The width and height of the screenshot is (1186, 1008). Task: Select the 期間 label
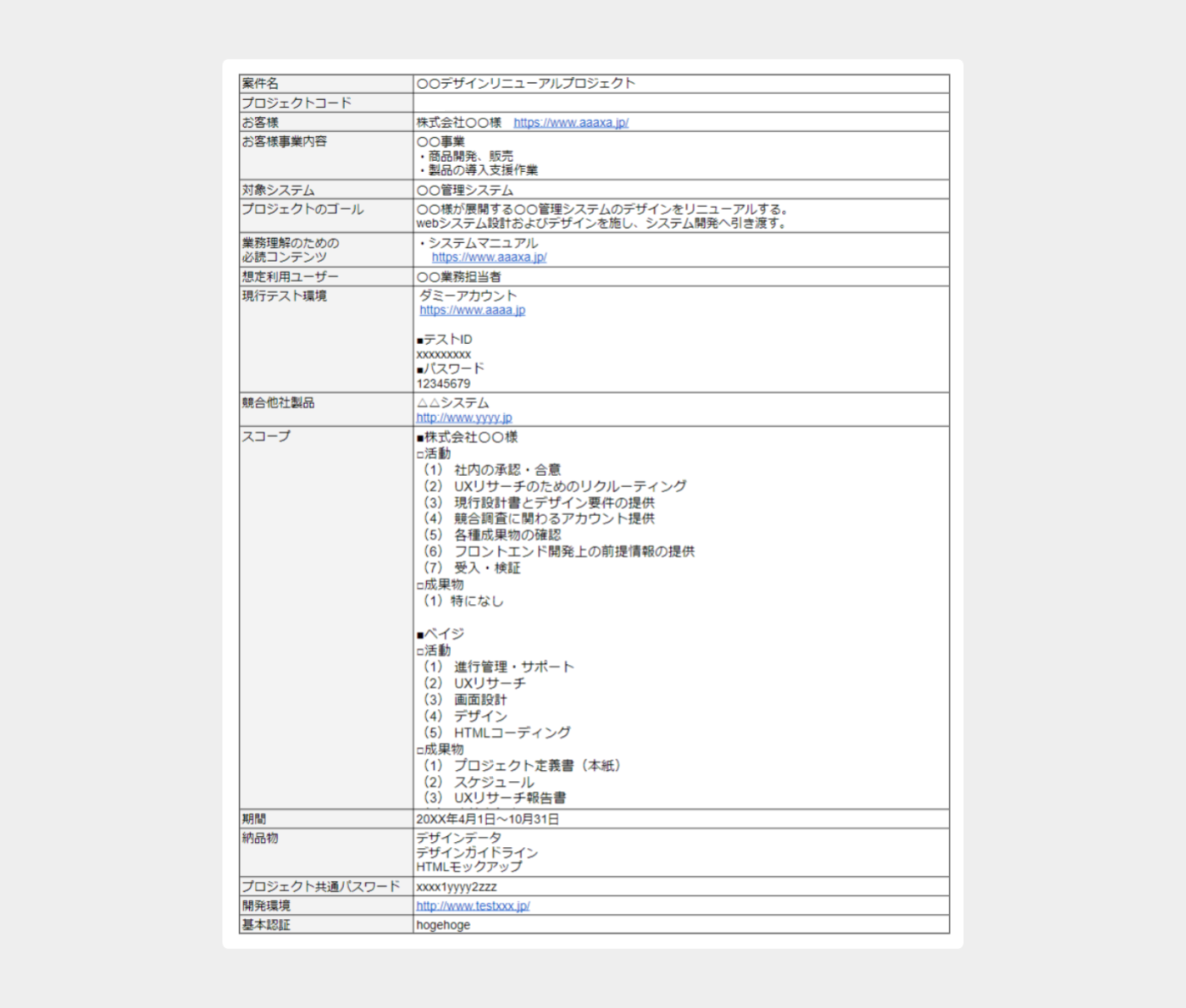click(254, 819)
